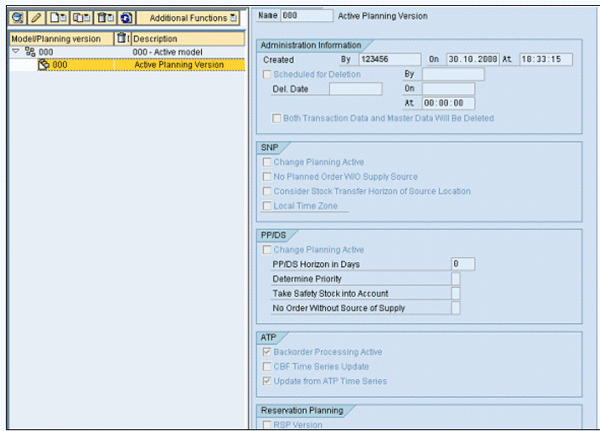Click the planning version 000 node icon

pyautogui.click(x=43, y=65)
